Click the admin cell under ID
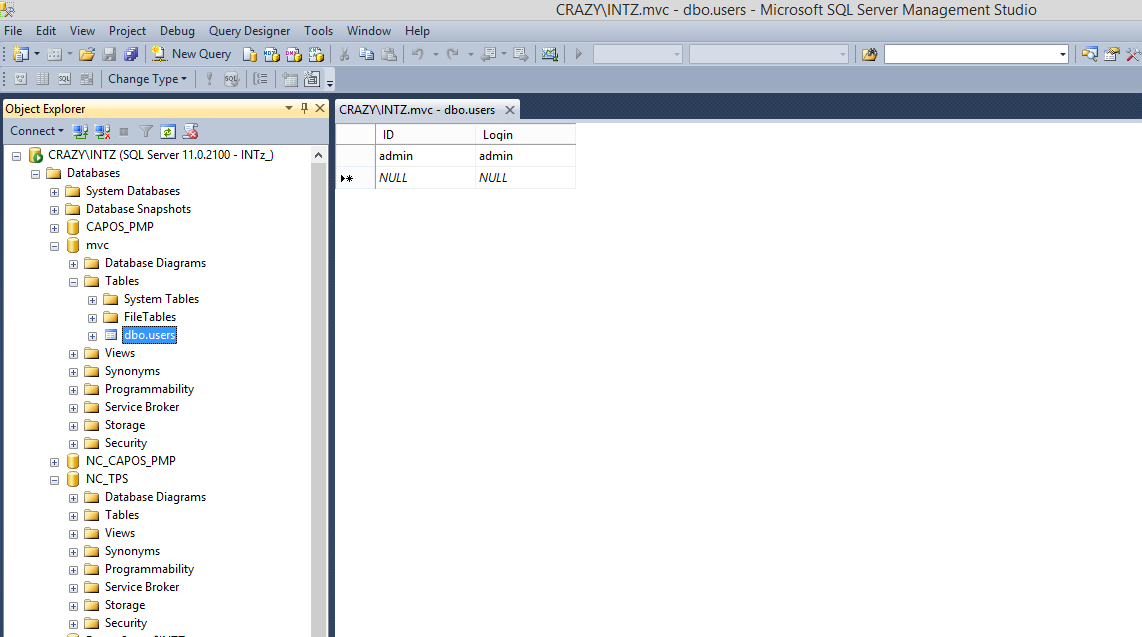The image size is (1142, 637). (x=425, y=156)
